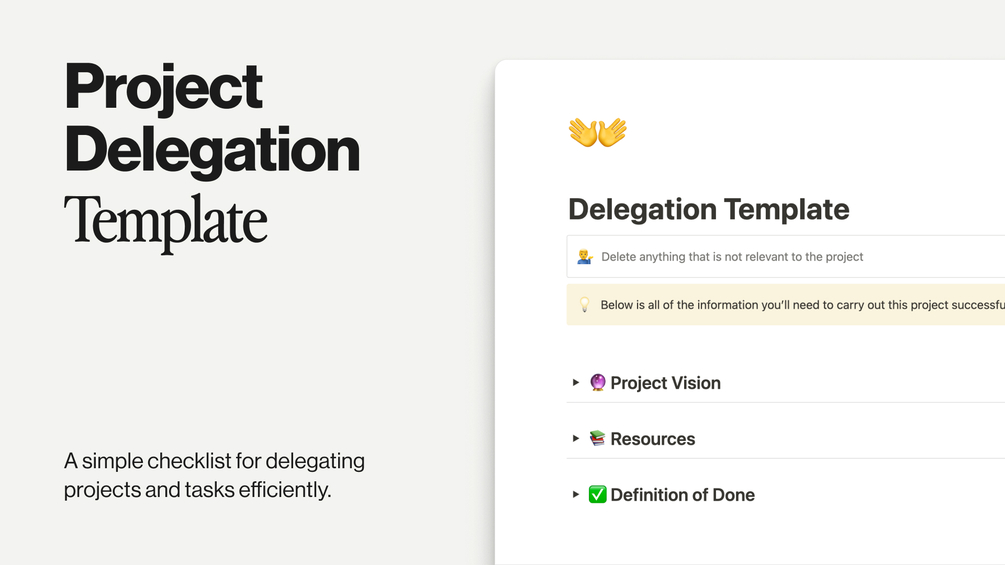Click the Project Vision heading text

pyautogui.click(x=665, y=383)
